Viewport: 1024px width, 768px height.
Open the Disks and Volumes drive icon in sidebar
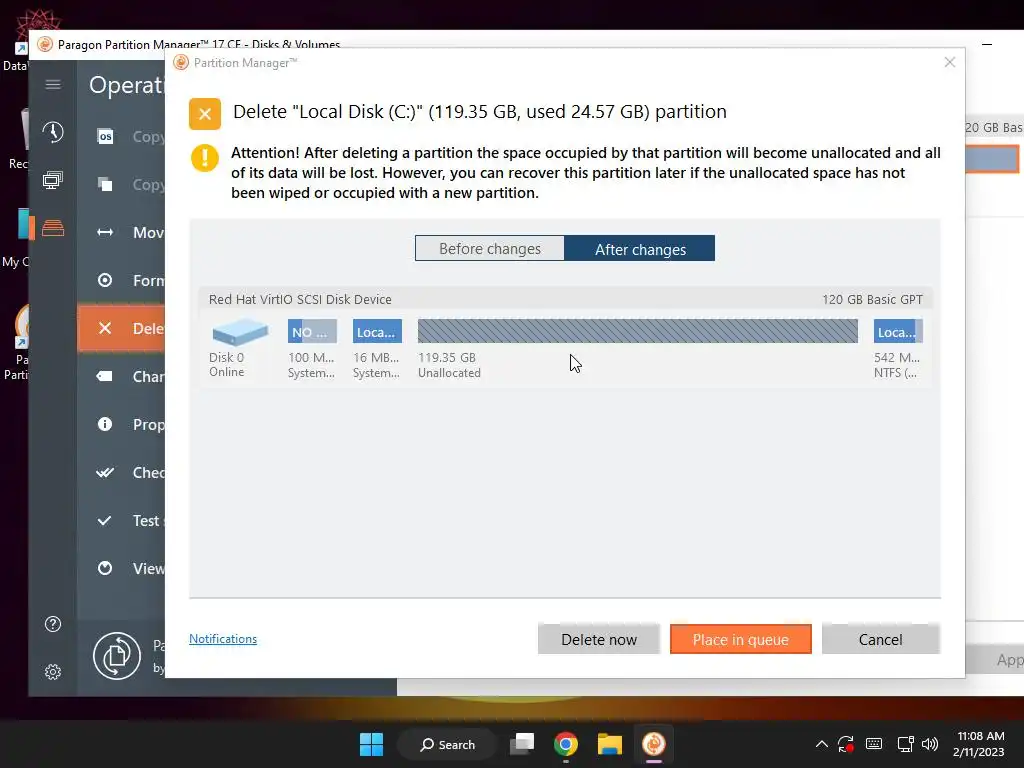click(x=53, y=227)
